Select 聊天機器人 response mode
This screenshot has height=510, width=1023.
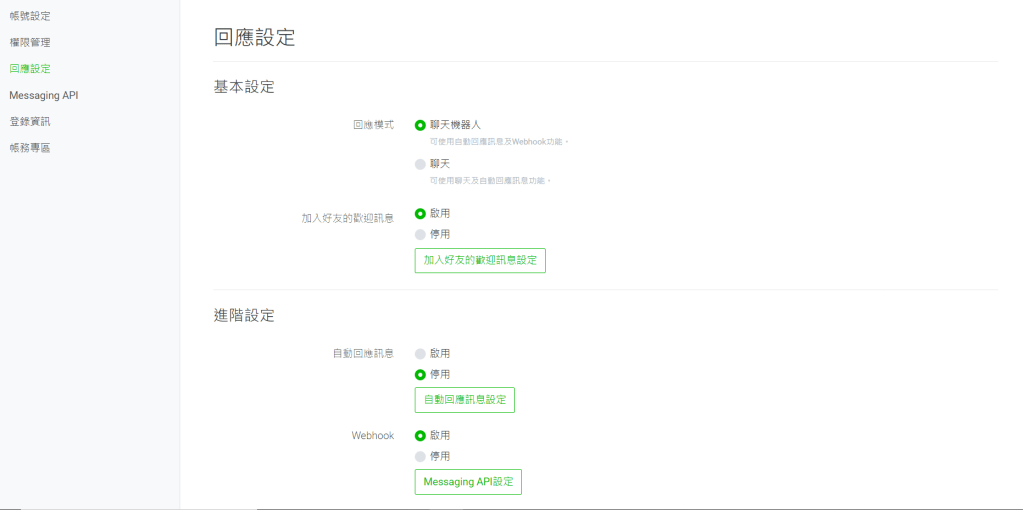421,125
